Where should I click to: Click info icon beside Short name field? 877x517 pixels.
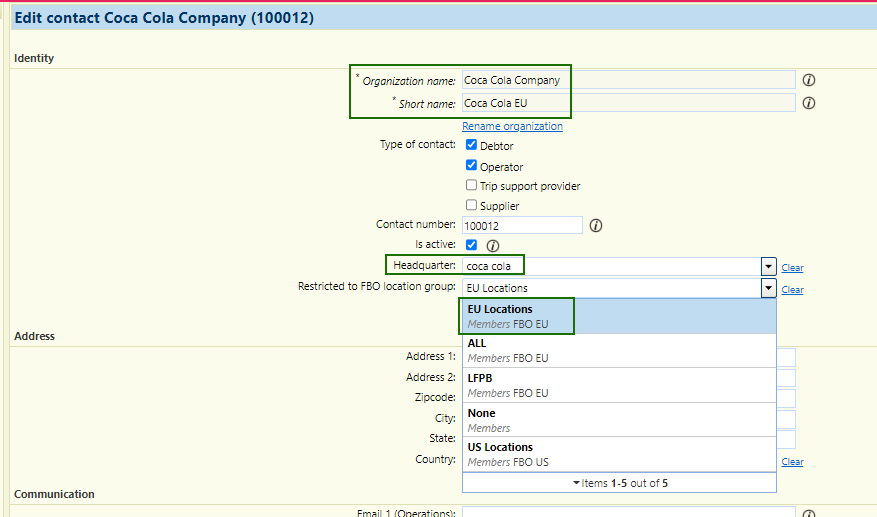click(x=808, y=103)
